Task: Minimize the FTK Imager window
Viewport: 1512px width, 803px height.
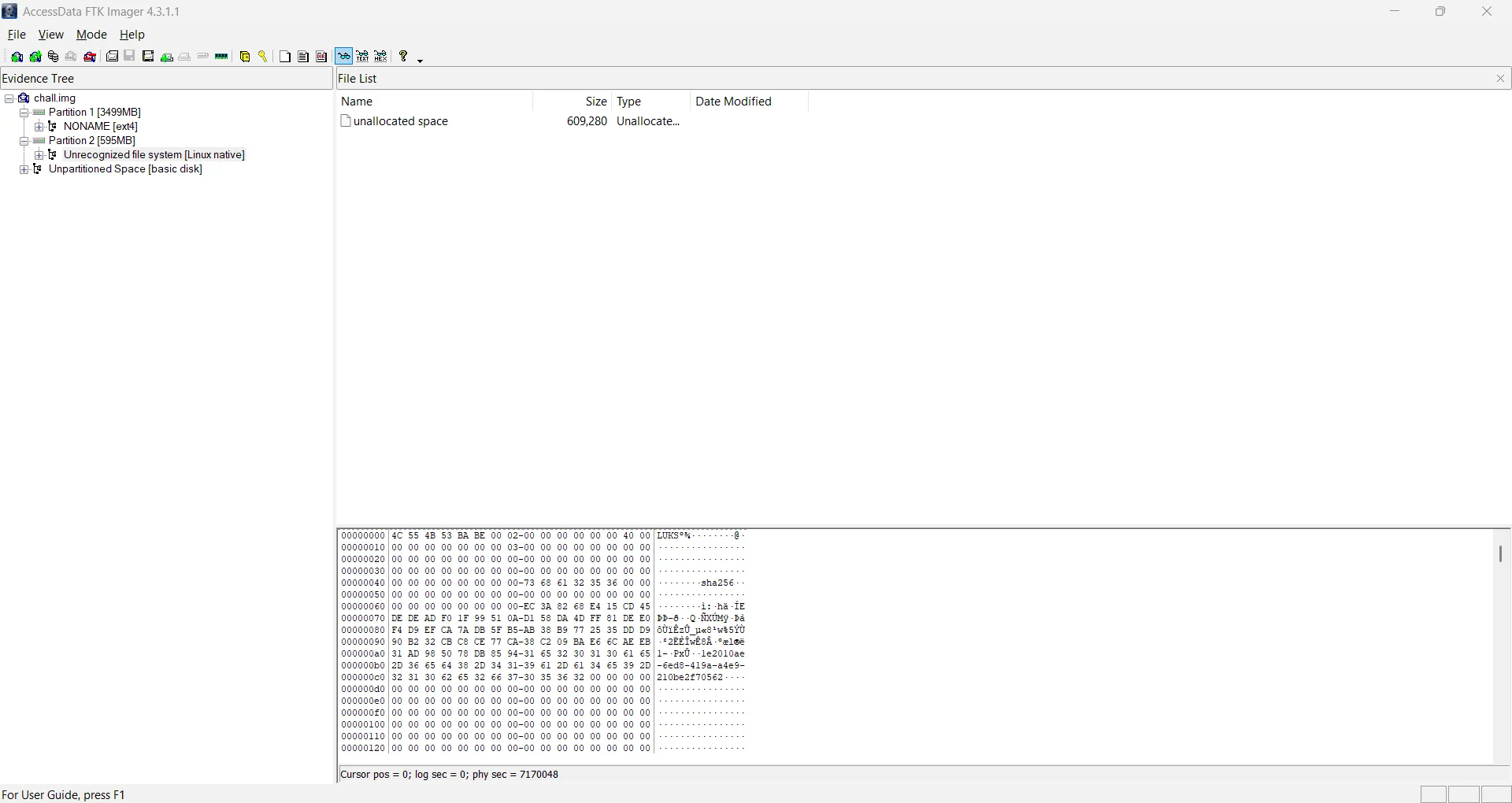Action: [1395, 12]
